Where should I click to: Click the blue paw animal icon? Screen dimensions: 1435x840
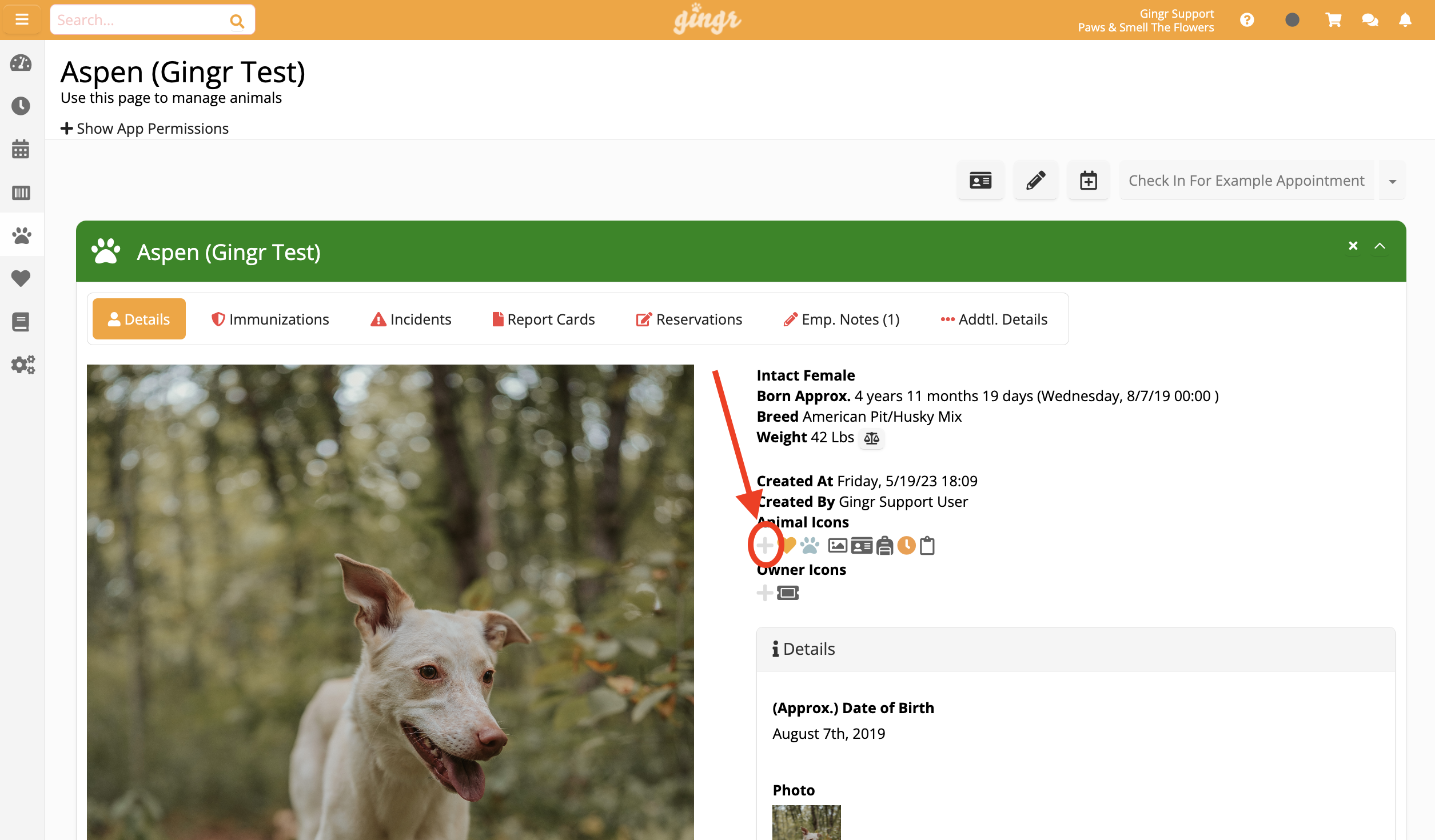point(810,546)
